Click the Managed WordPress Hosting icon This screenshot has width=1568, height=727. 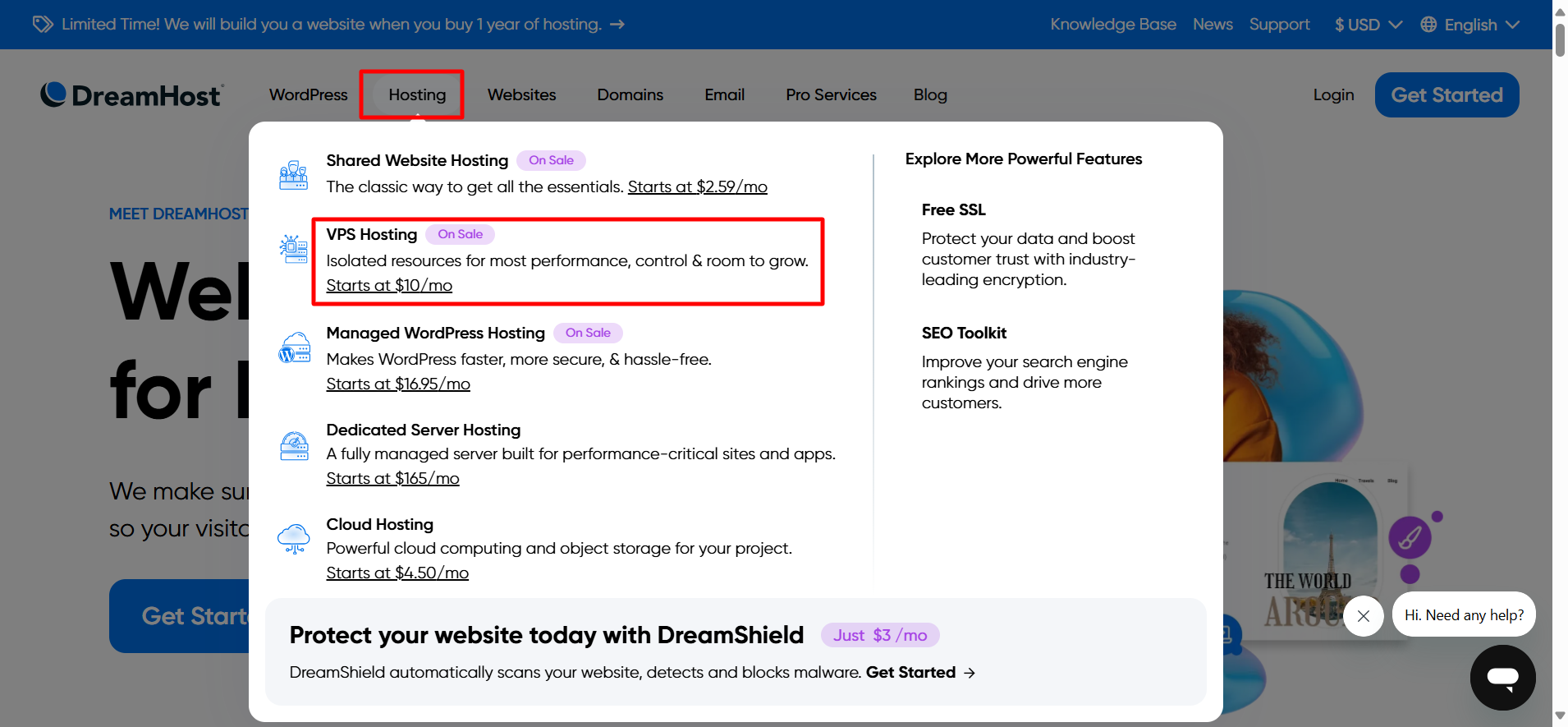coord(294,347)
